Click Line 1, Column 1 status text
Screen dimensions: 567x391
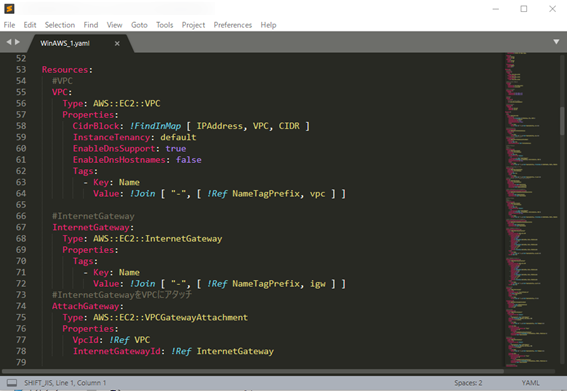(81, 383)
